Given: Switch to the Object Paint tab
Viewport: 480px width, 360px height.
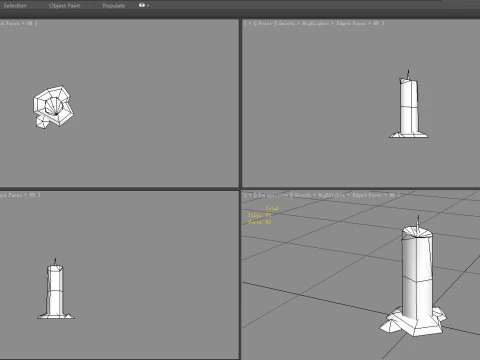Looking at the screenshot, I should pos(64,5).
